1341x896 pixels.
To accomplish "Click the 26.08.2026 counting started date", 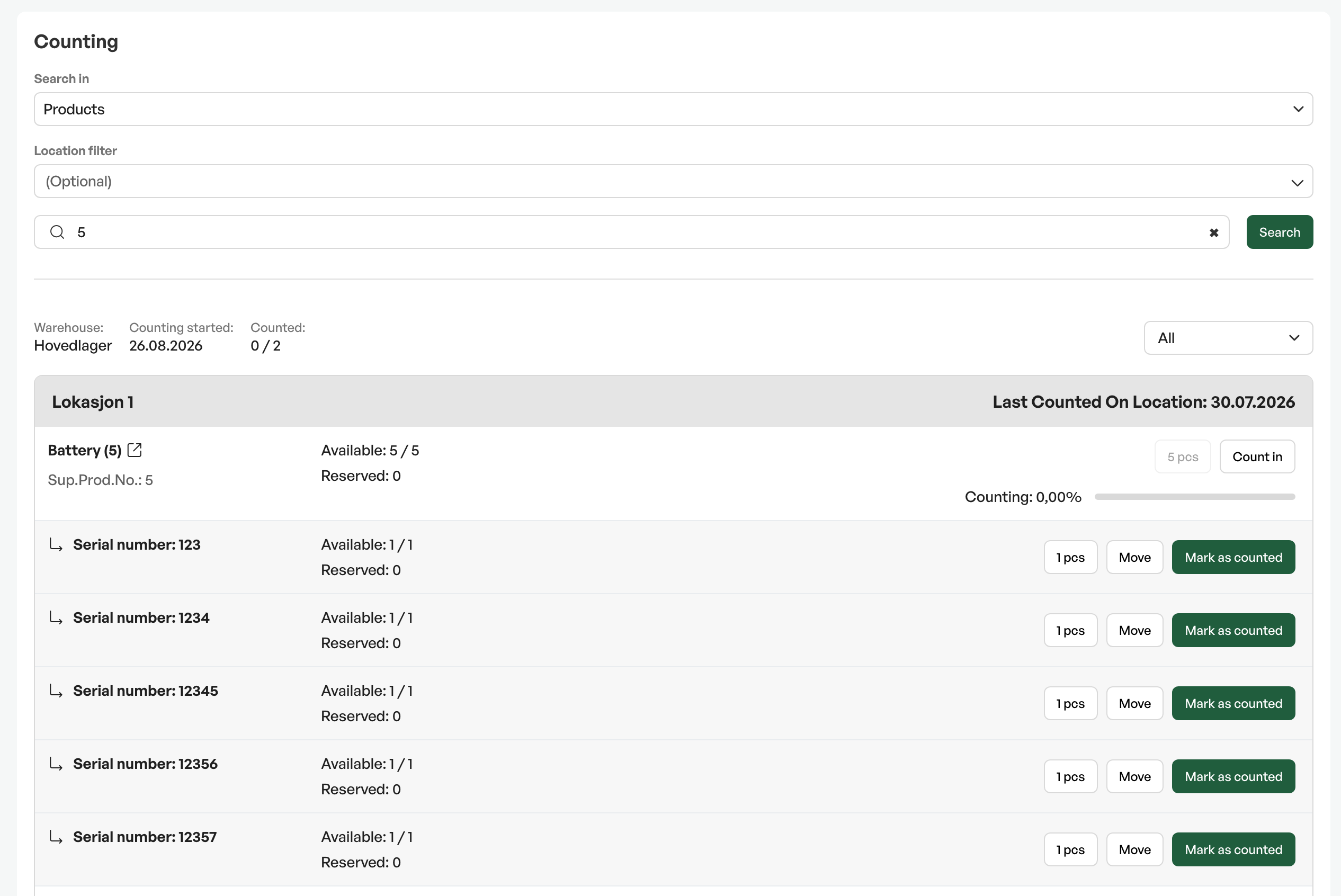I will [166, 346].
